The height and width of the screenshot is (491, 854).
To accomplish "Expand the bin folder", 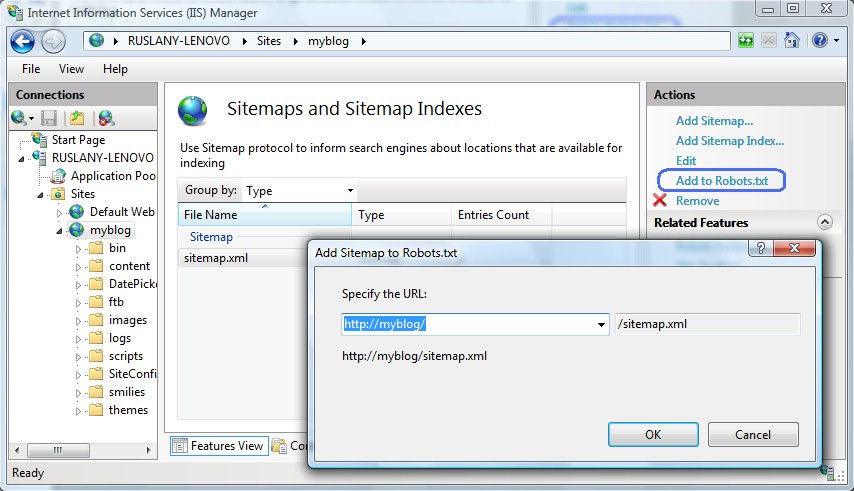I will (x=78, y=249).
